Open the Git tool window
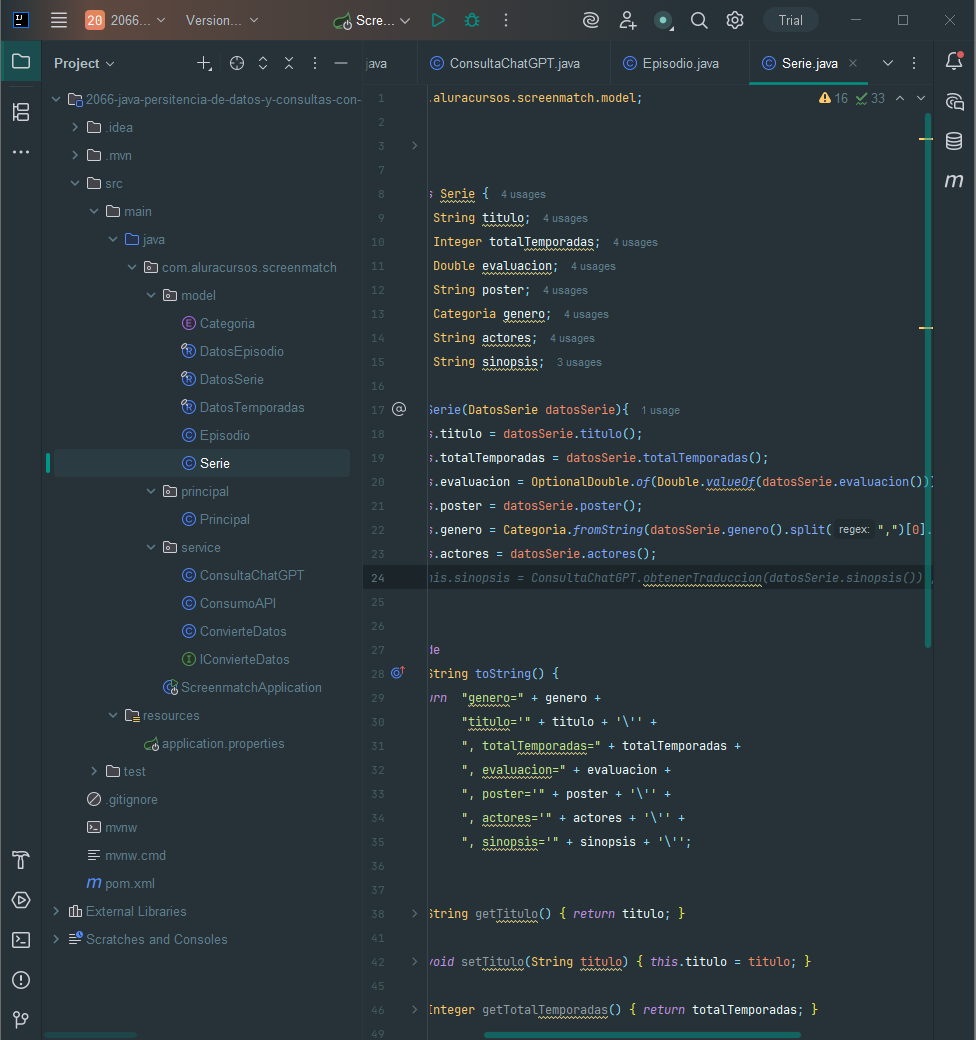This screenshot has height=1040, width=976. click(x=21, y=1019)
